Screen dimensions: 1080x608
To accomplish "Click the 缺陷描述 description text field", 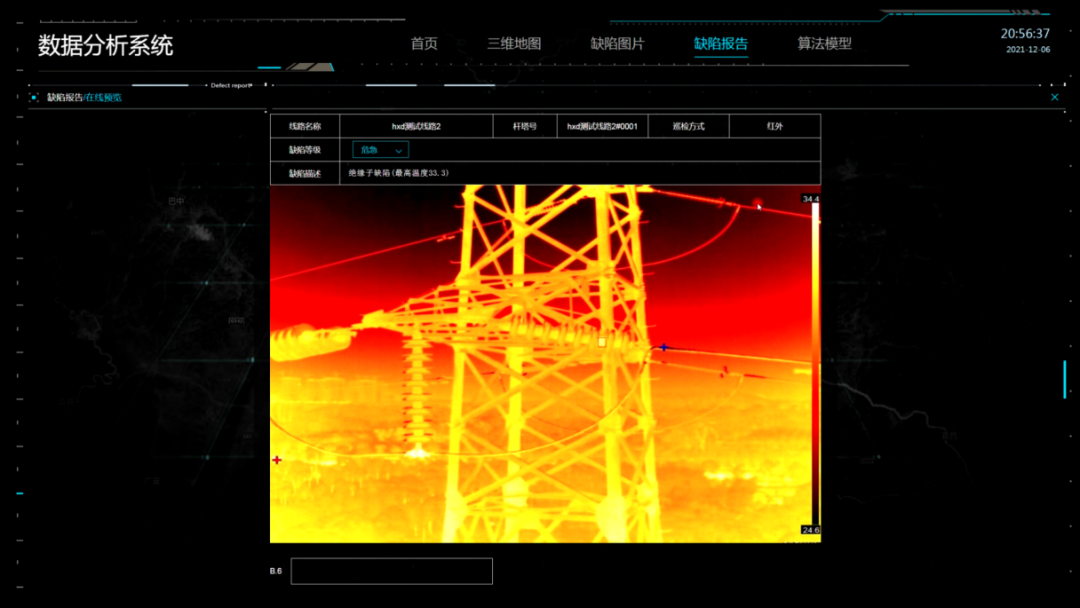I will coord(580,173).
